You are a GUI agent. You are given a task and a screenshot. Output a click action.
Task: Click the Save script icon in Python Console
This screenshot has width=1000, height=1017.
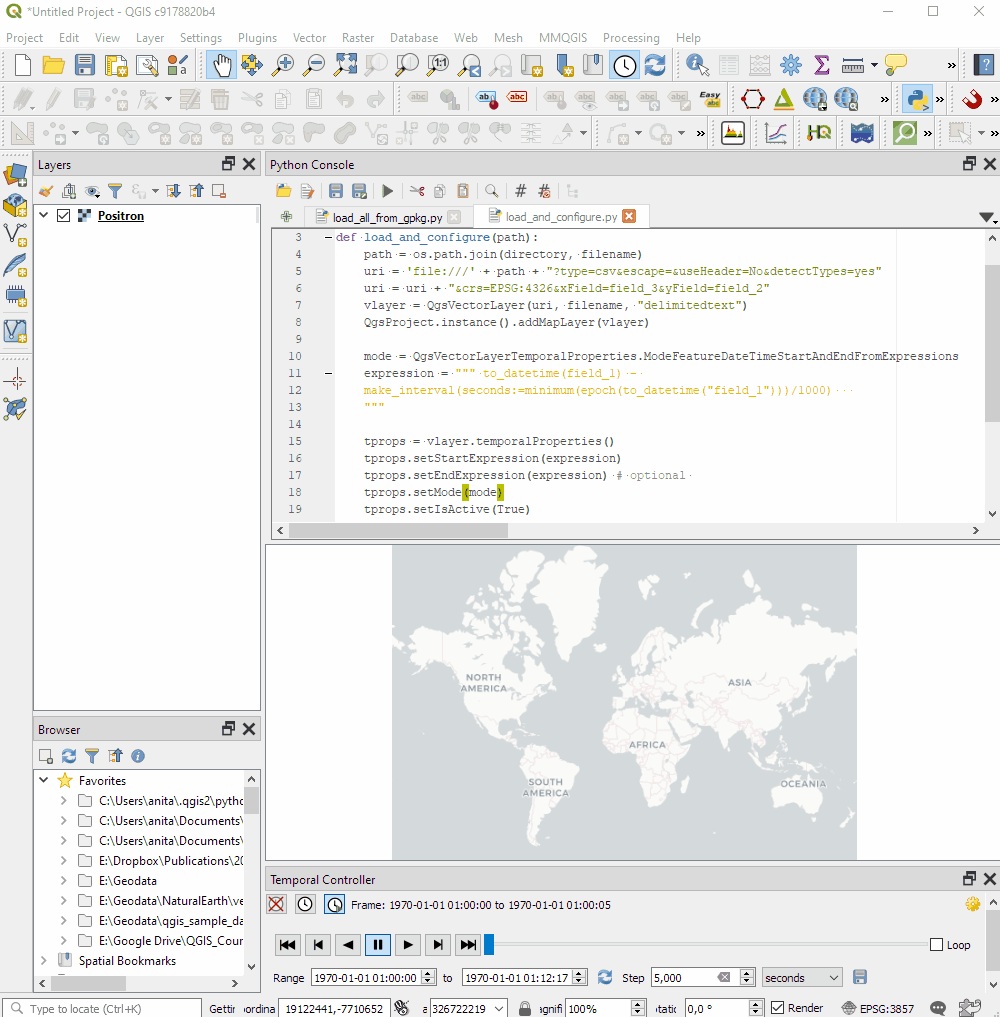click(x=335, y=191)
